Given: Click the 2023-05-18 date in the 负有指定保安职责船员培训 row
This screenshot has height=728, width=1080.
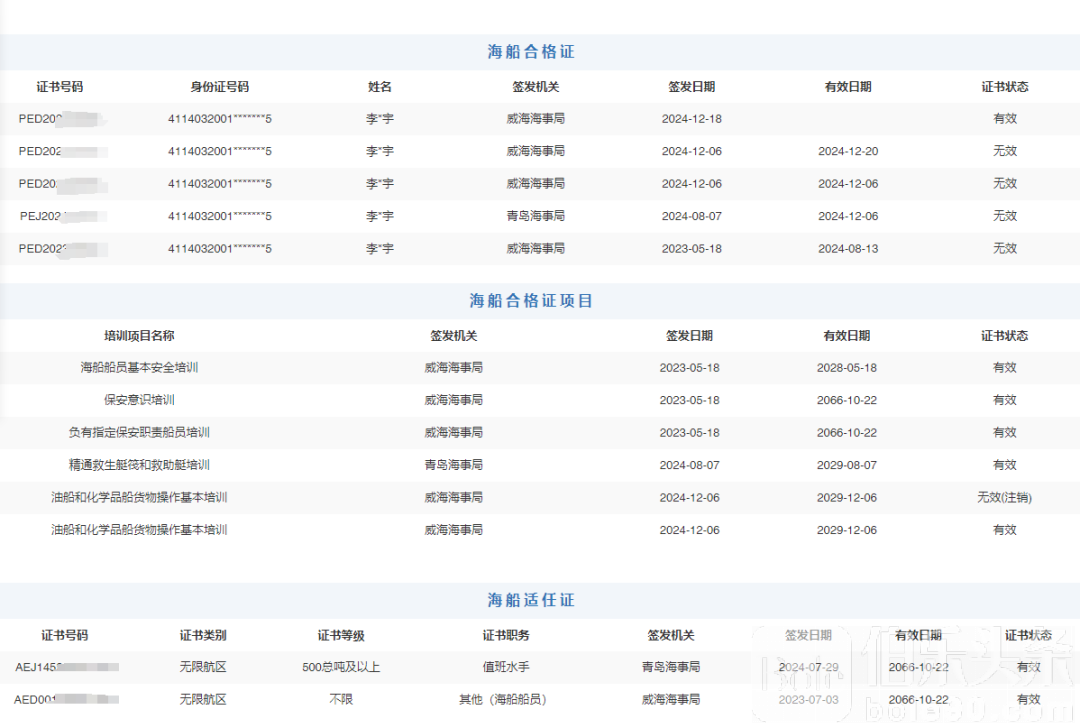Looking at the screenshot, I should point(689,433).
